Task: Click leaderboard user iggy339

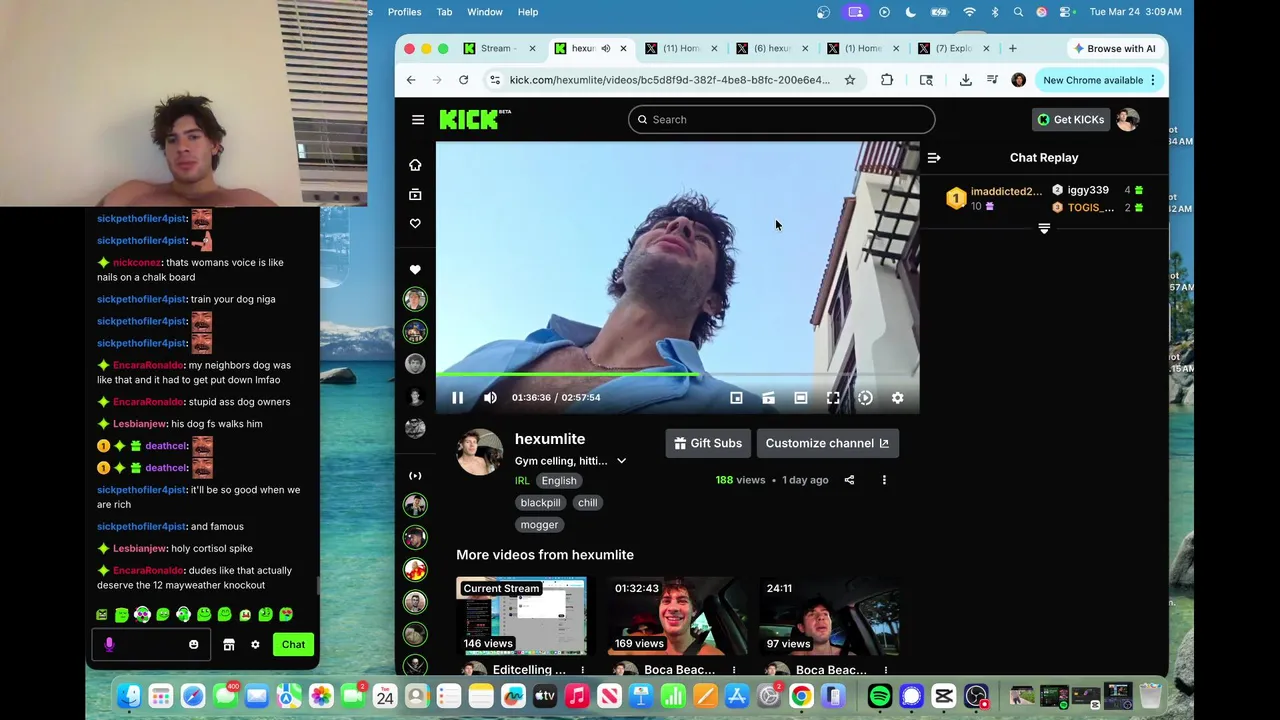Action: pyautogui.click(x=1088, y=190)
